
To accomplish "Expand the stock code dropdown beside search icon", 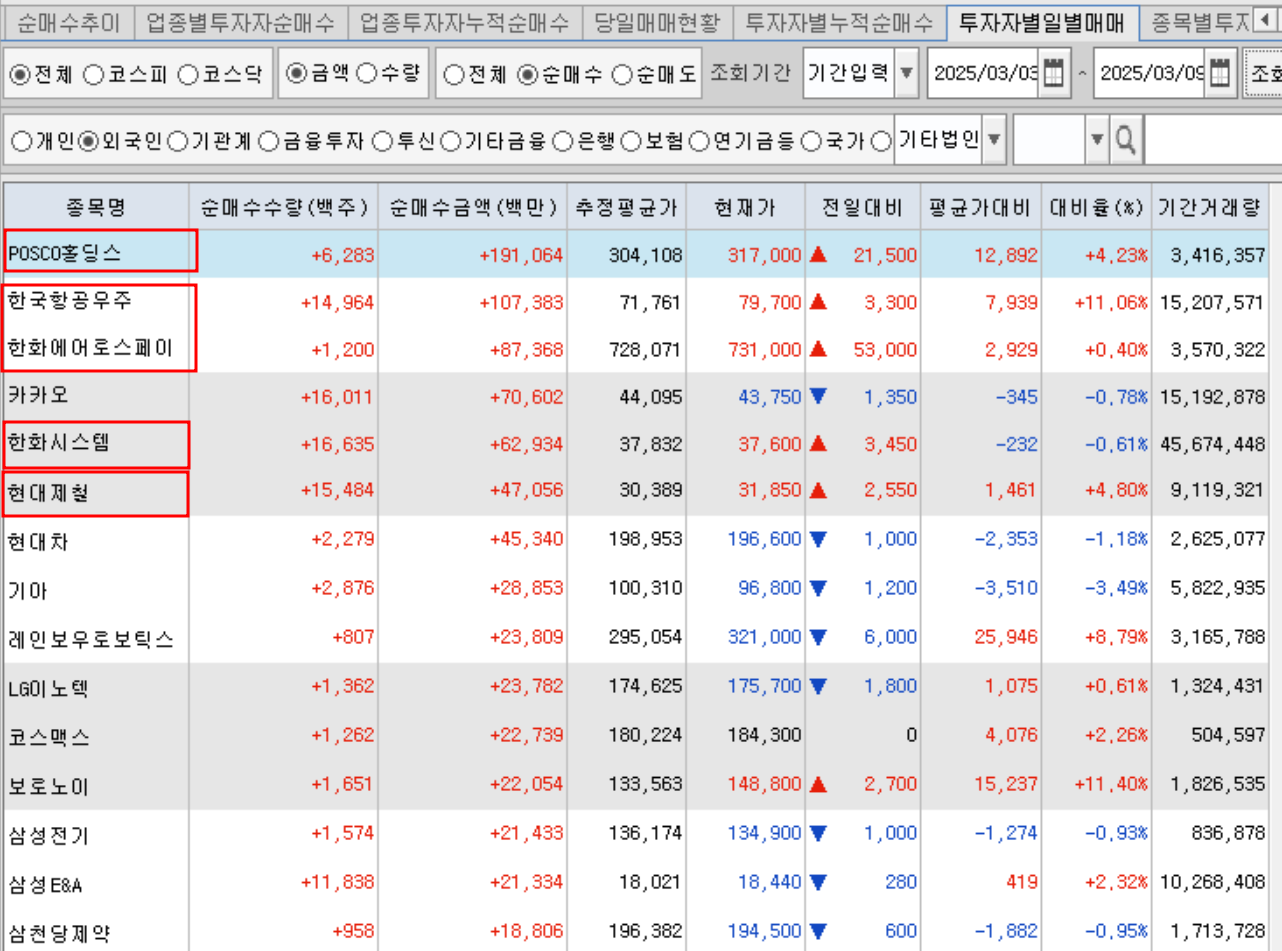I will (x=1097, y=141).
